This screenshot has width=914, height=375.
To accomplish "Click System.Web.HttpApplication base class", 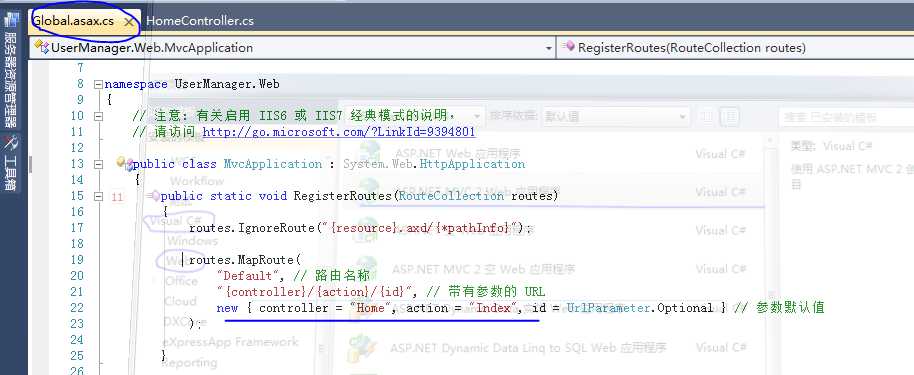I will click(434, 164).
